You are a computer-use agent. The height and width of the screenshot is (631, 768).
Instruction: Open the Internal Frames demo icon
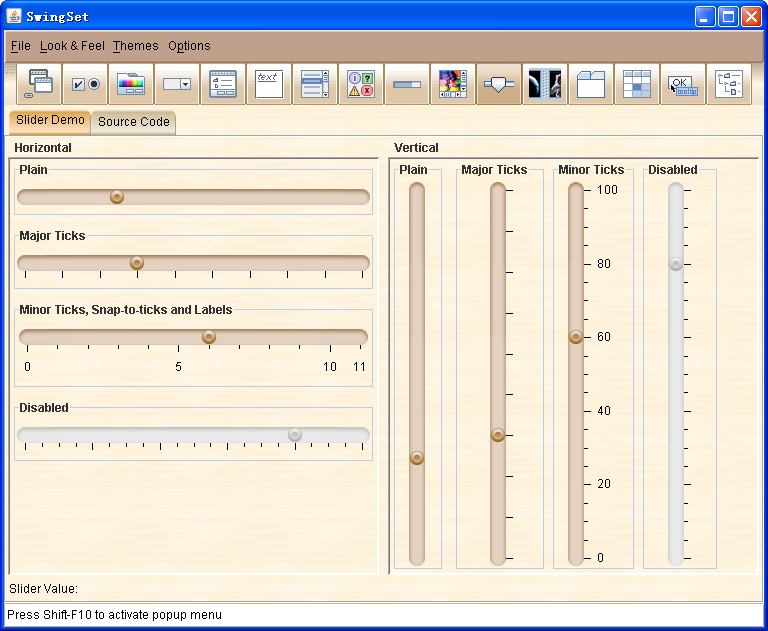[39, 84]
